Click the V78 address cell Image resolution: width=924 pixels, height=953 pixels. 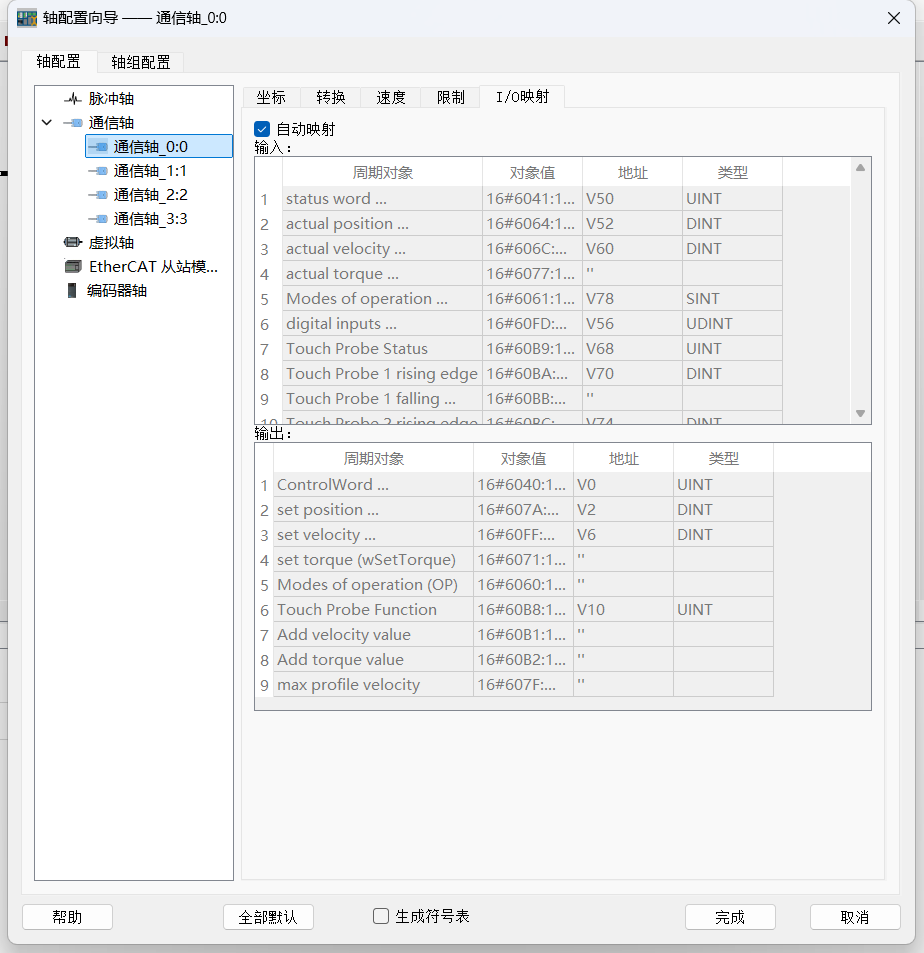(632, 298)
